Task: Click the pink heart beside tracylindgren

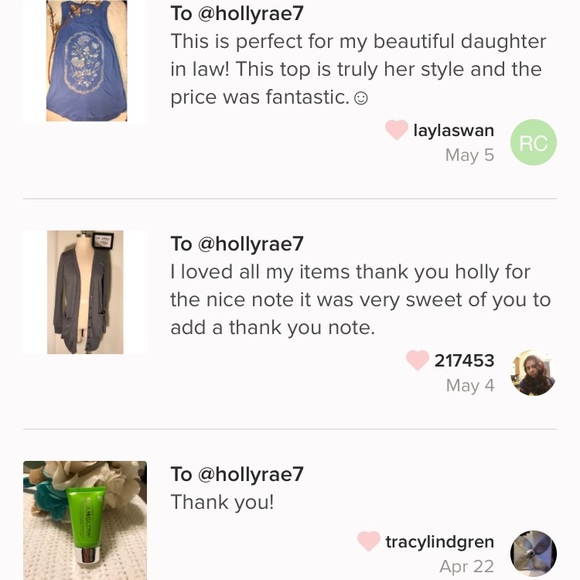Action: 369,541
